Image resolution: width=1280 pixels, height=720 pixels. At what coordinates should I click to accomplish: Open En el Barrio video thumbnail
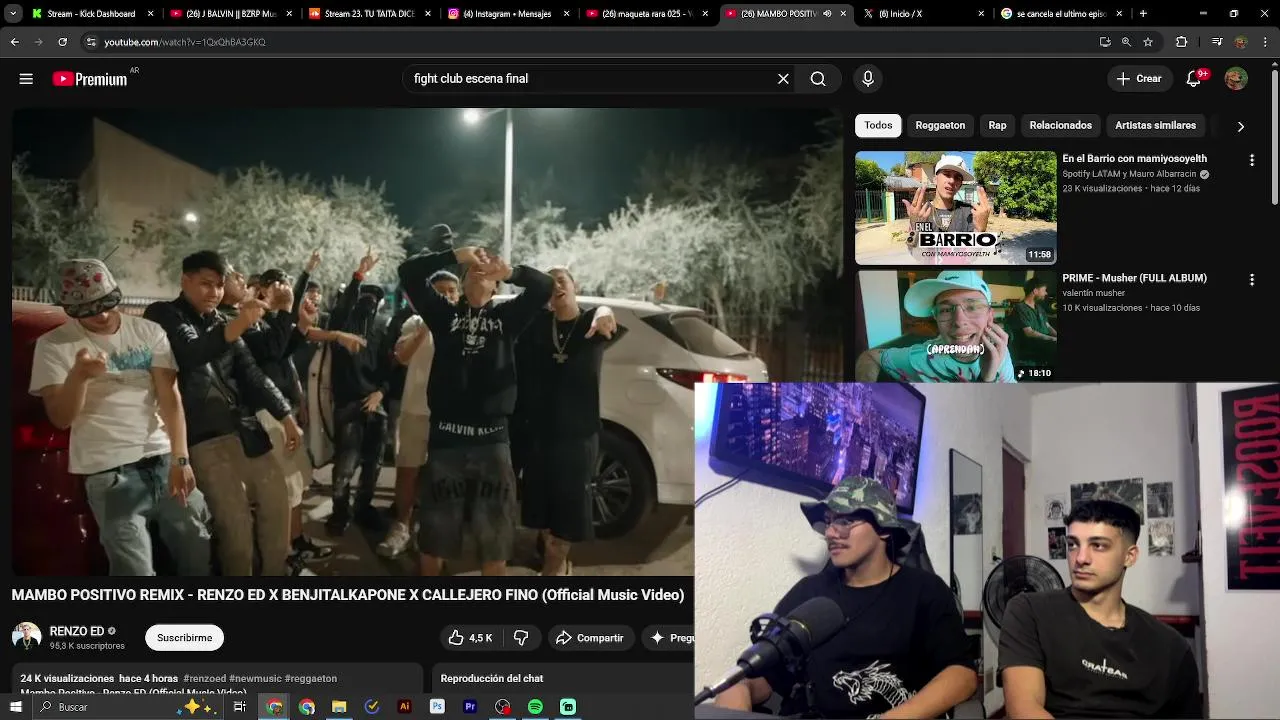pos(955,208)
